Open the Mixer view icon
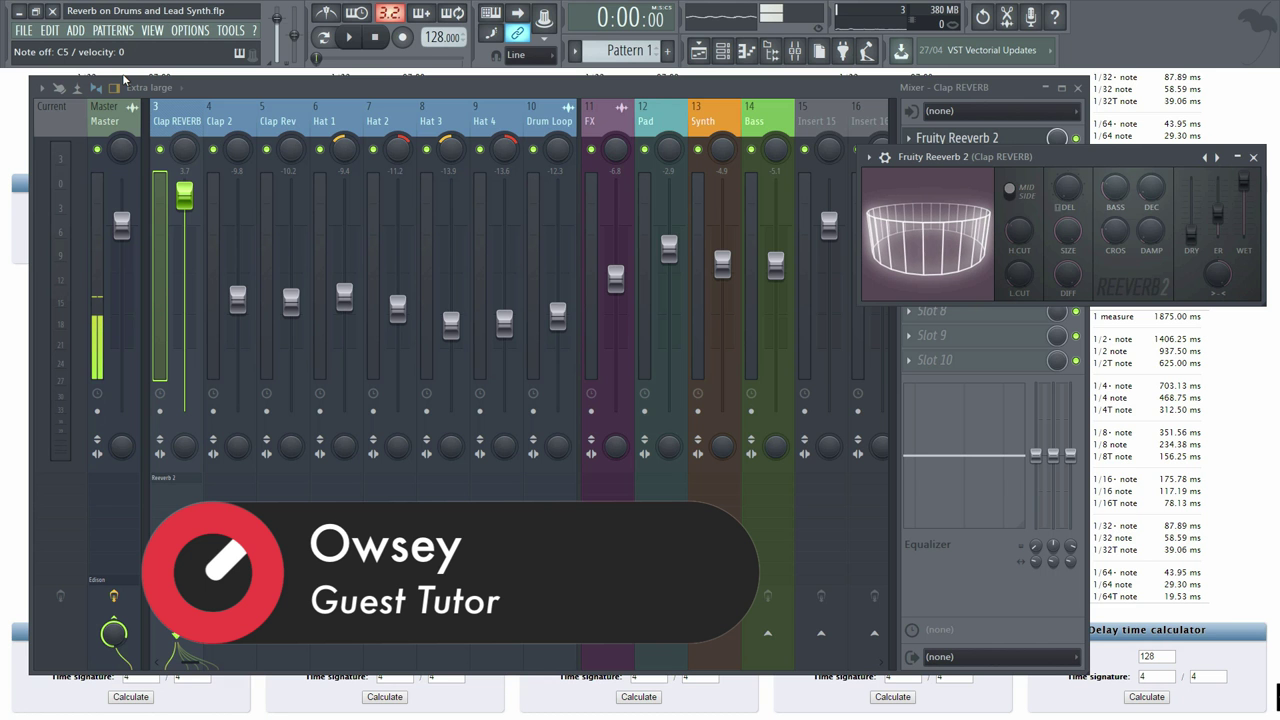 [x=794, y=51]
